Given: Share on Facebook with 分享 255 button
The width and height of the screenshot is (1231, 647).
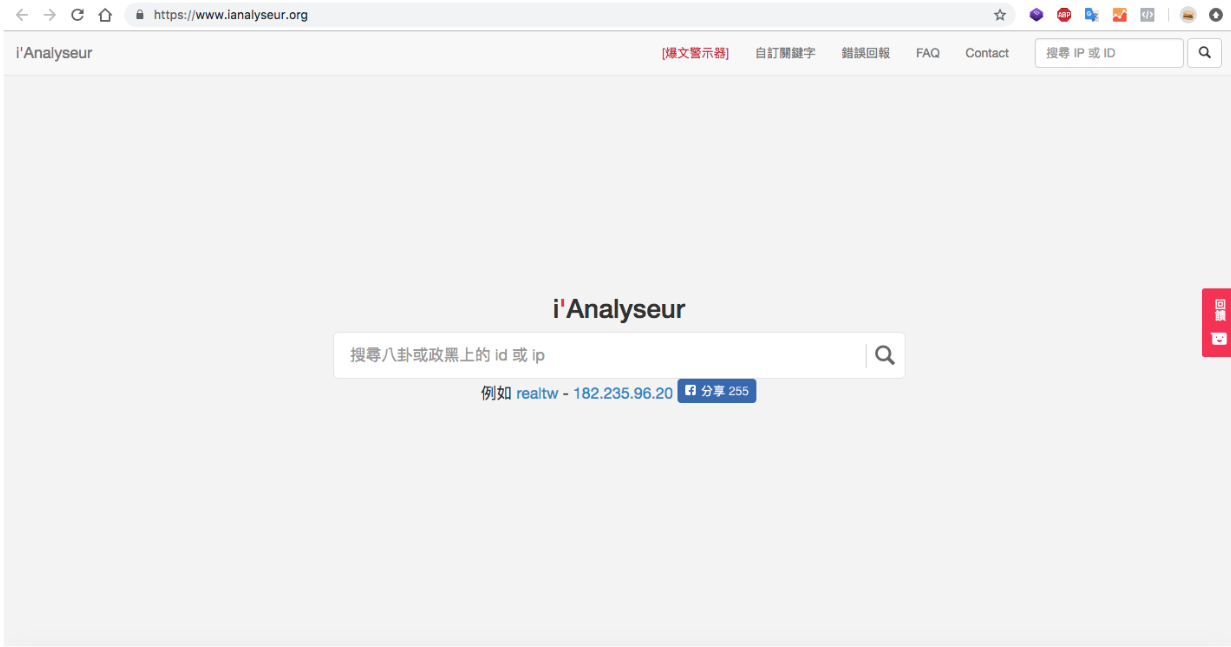Looking at the screenshot, I should (717, 391).
